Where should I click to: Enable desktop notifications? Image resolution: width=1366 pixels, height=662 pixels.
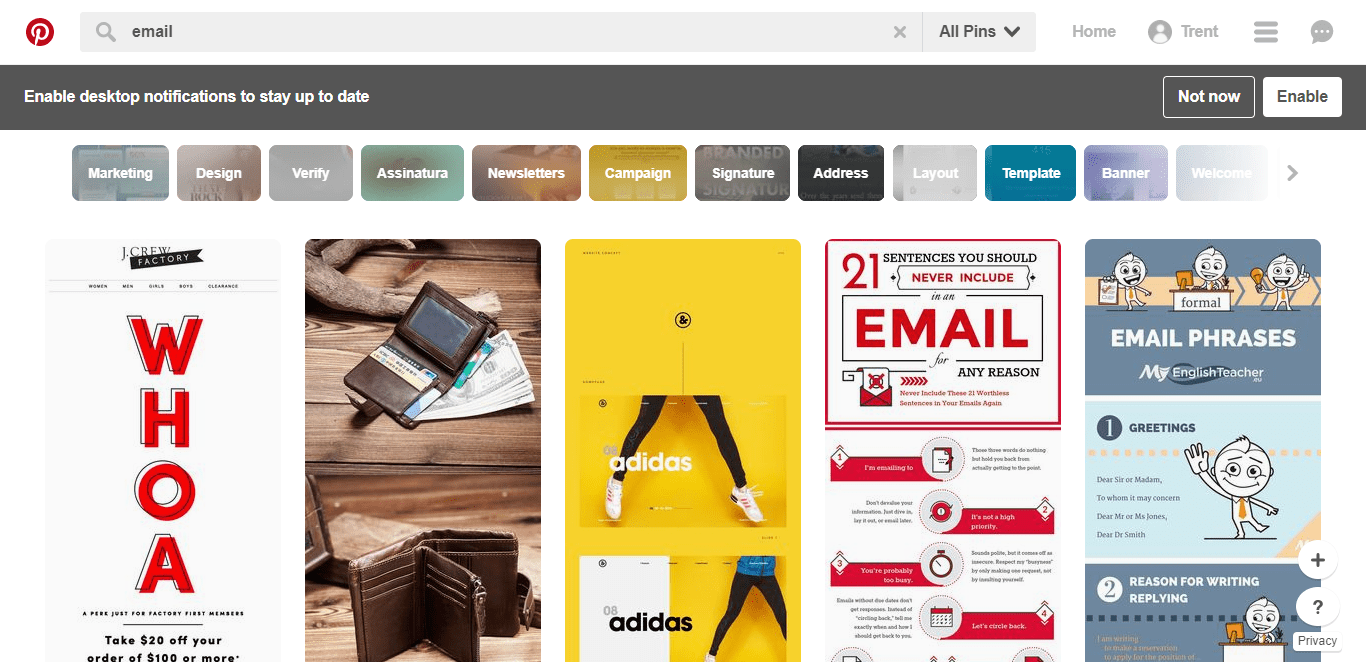click(x=1302, y=97)
